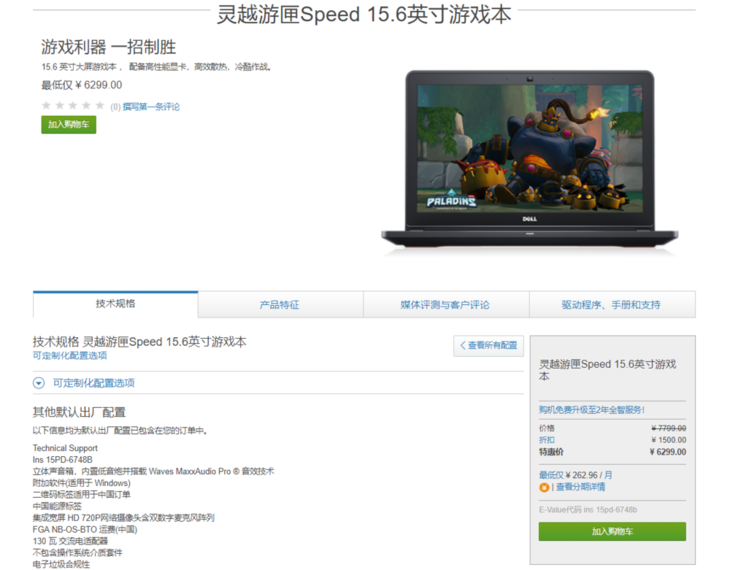Click the 最低仅 ¥6299.00 price text
This screenshot has height=570, width=730.
(x=82, y=85)
